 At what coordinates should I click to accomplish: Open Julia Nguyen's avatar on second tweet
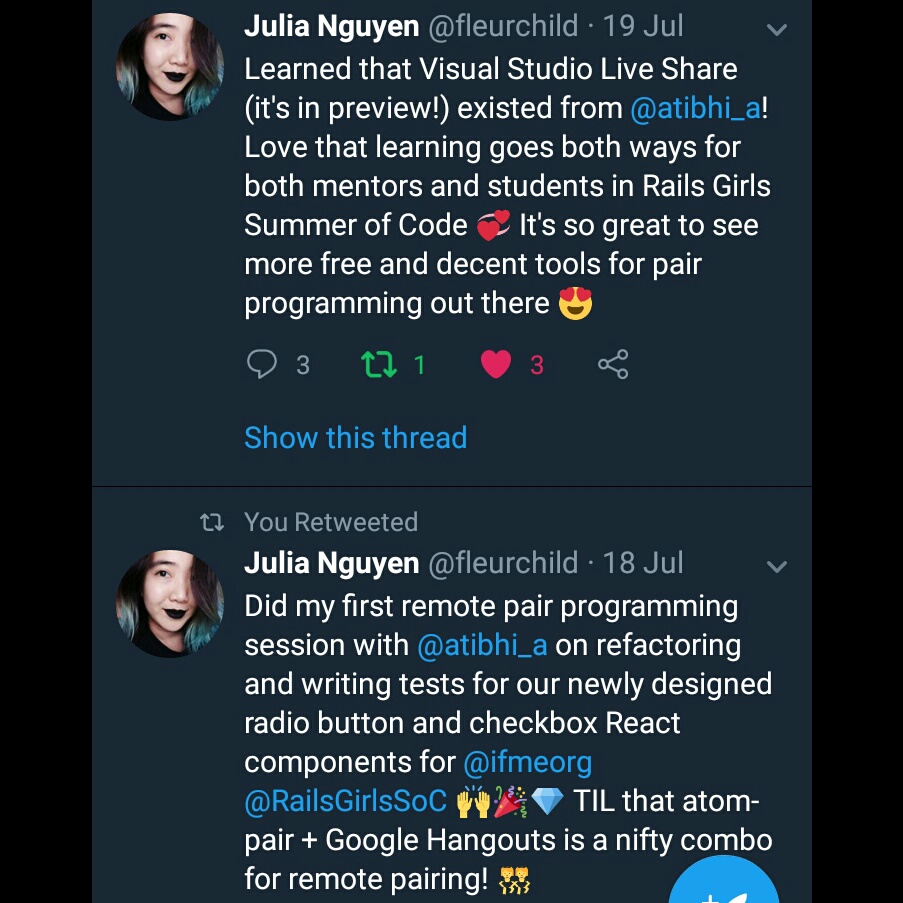170,604
